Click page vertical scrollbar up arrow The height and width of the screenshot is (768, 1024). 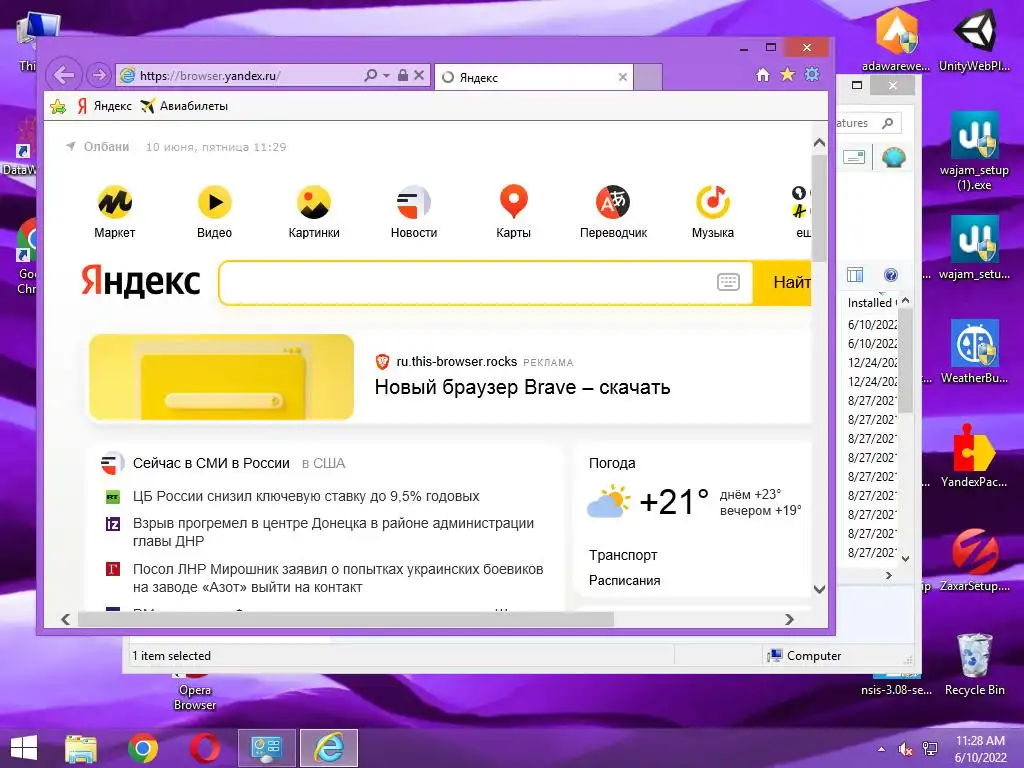820,142
